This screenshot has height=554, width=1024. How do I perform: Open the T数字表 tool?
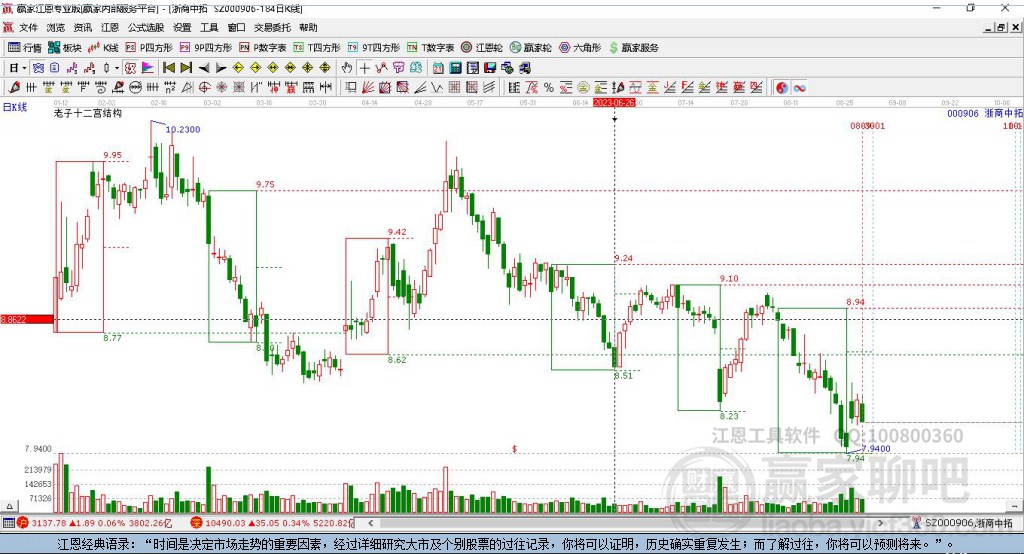coord(430,48)
